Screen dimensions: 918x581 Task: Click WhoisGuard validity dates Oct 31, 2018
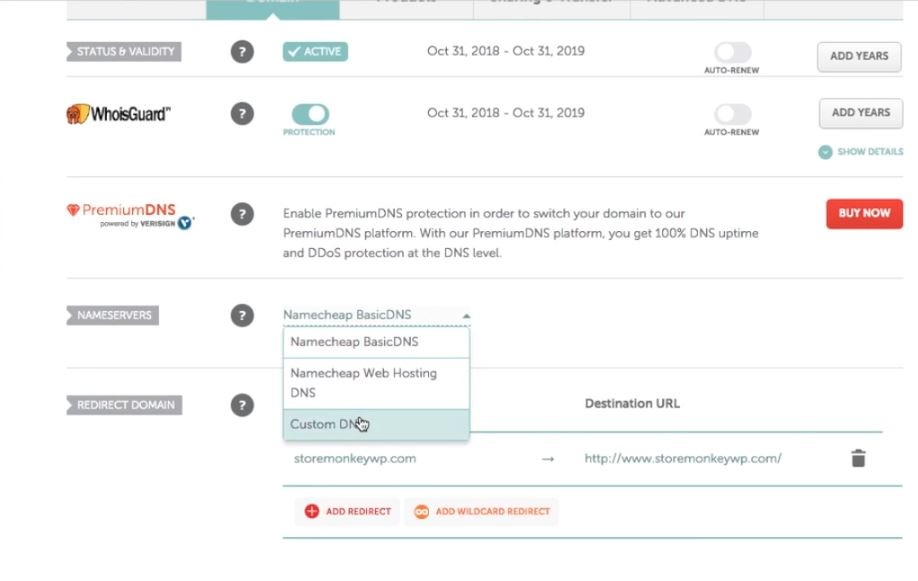pyautogui.click(x=506, y=113)
